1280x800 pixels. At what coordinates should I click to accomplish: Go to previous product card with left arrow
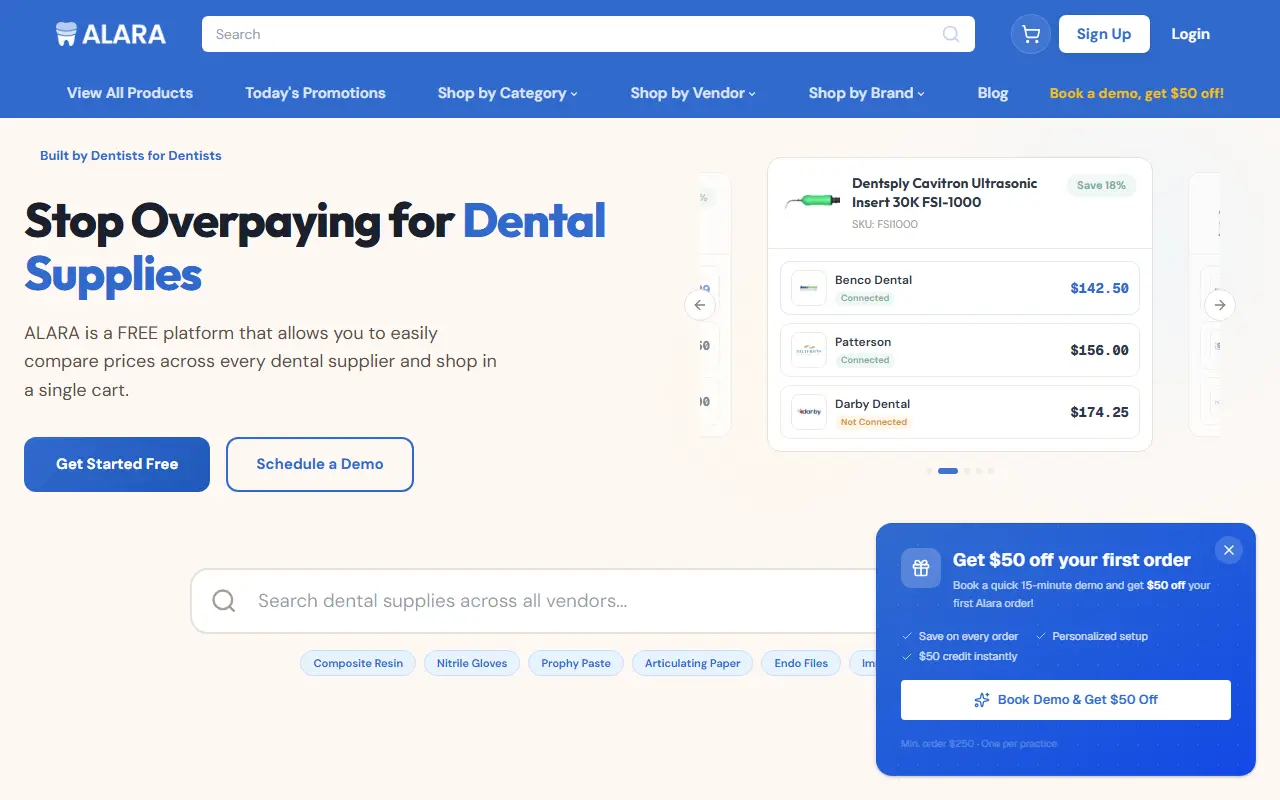pos(700,305)
